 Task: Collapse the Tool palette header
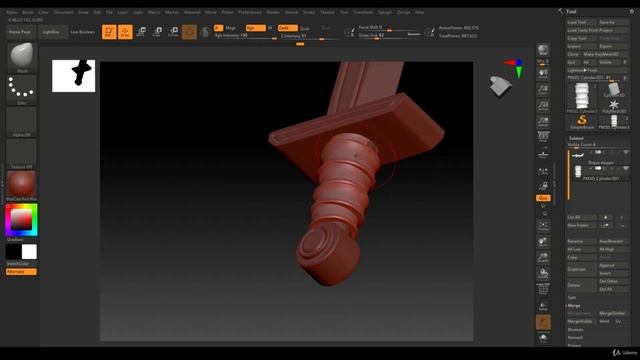click(x=571, y=11)
